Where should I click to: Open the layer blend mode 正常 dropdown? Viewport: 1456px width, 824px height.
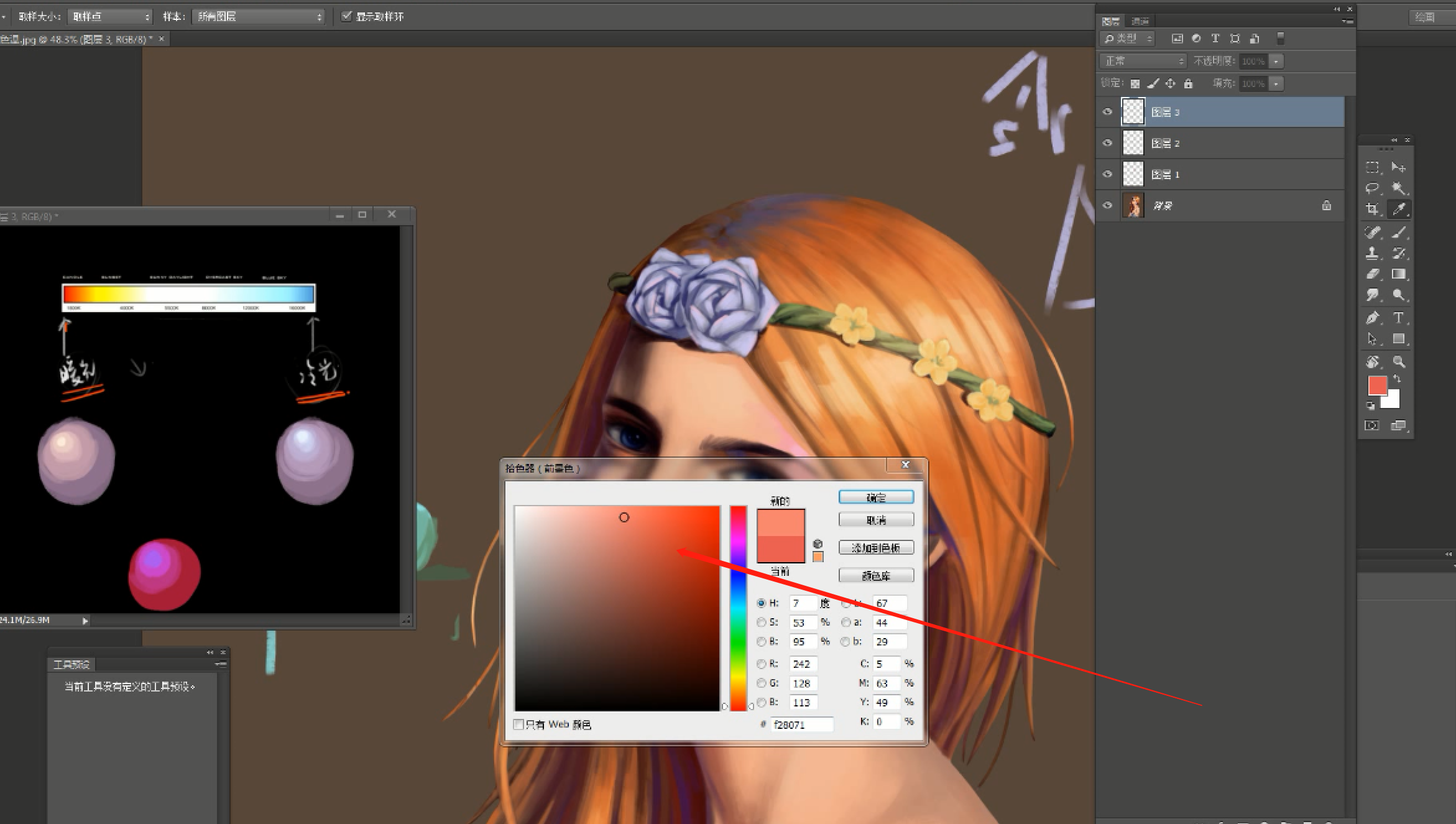tap(1143, 61)
